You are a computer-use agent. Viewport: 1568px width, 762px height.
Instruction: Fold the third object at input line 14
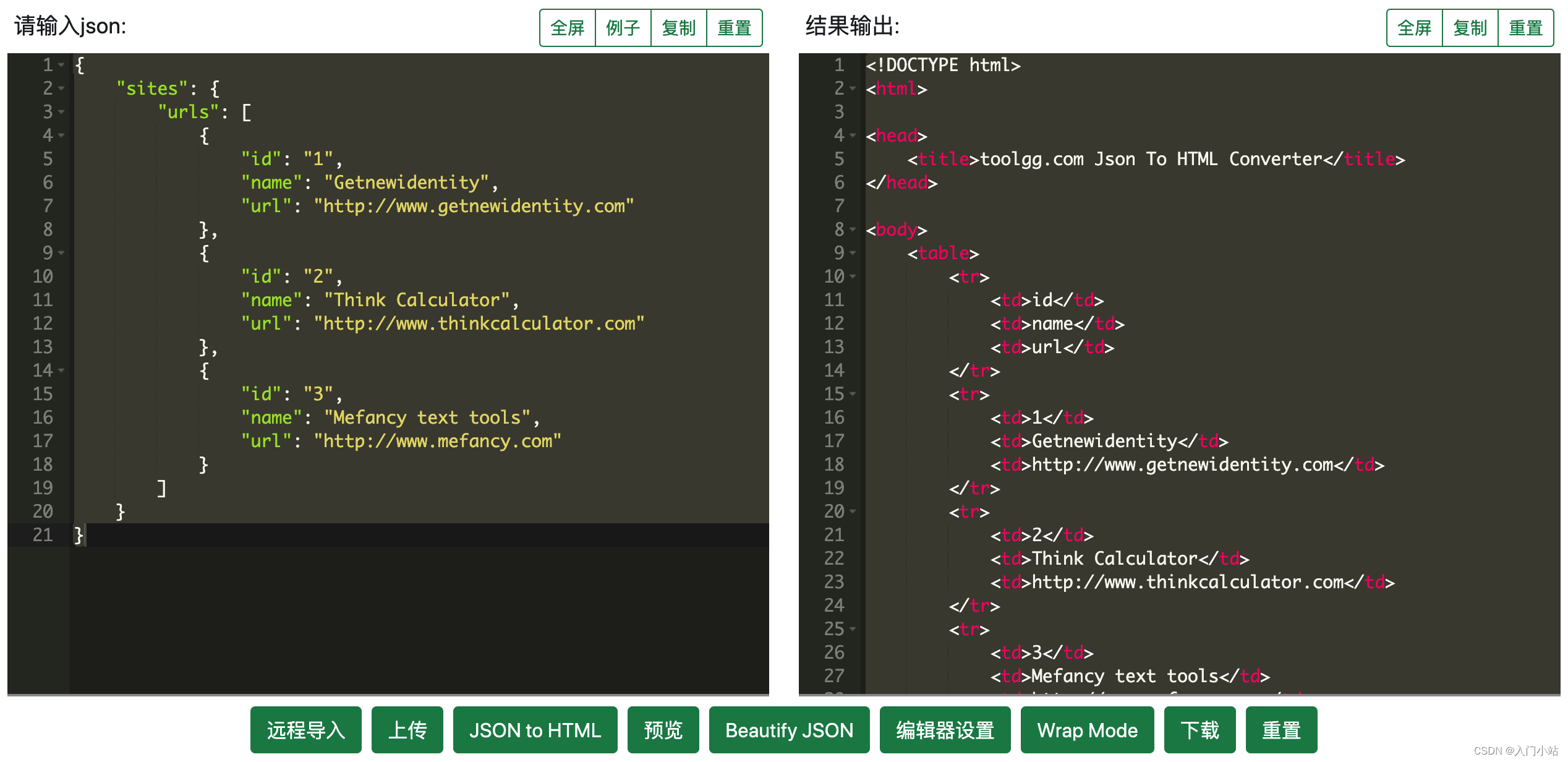pyautogui.click(x=61, y=370)
